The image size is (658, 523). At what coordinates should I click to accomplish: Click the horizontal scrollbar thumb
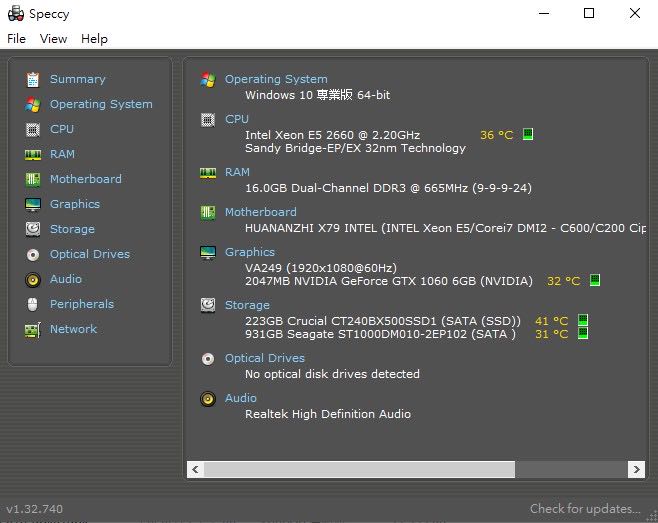[359, 469]
